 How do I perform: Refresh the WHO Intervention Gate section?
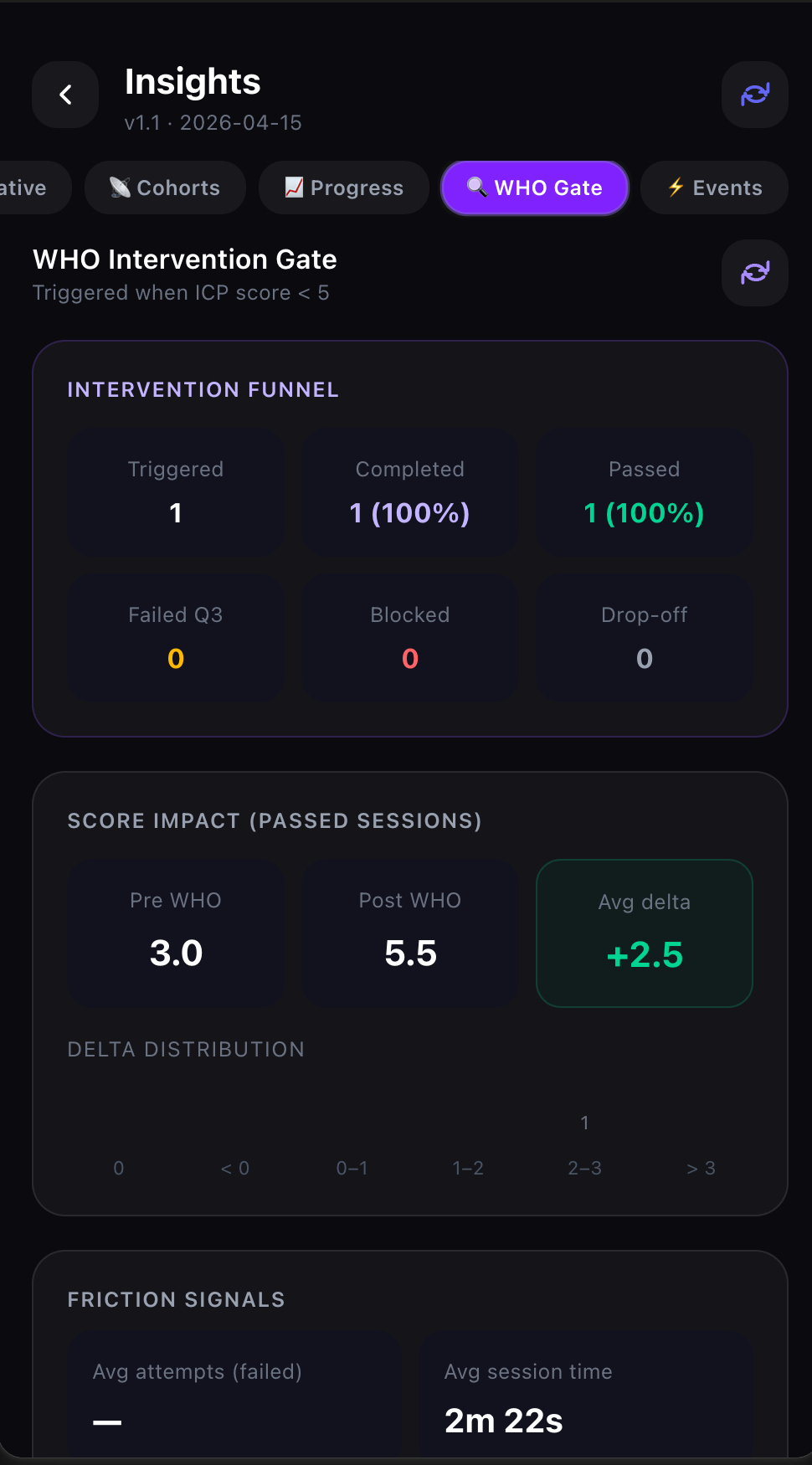[754, 273]
